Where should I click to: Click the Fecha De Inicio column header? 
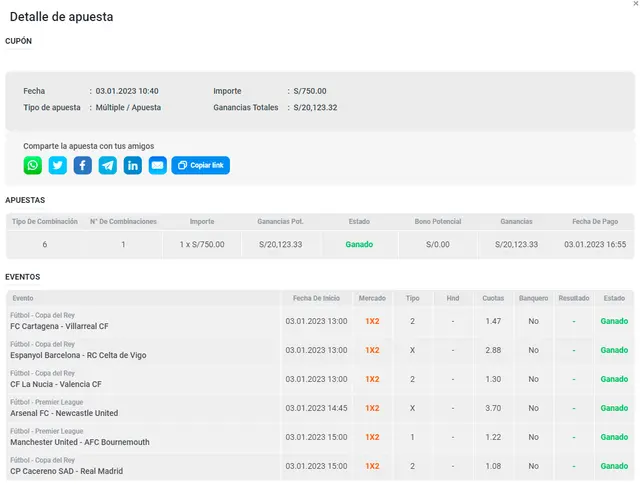coord(316,298)
